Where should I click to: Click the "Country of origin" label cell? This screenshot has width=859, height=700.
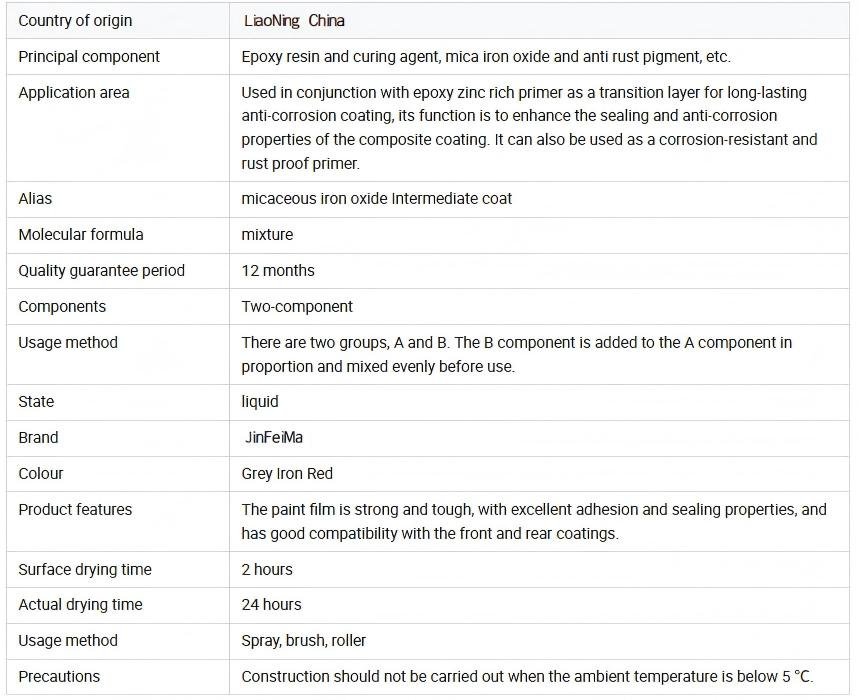point(75,21)
